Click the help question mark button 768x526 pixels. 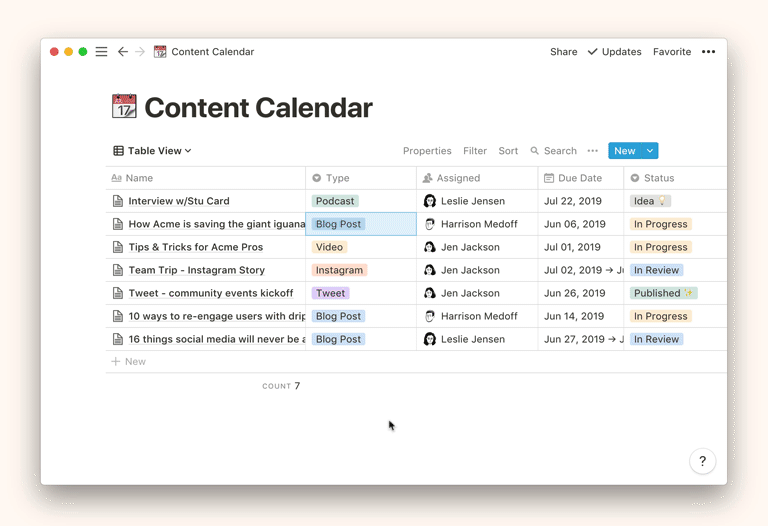[702, 461]
